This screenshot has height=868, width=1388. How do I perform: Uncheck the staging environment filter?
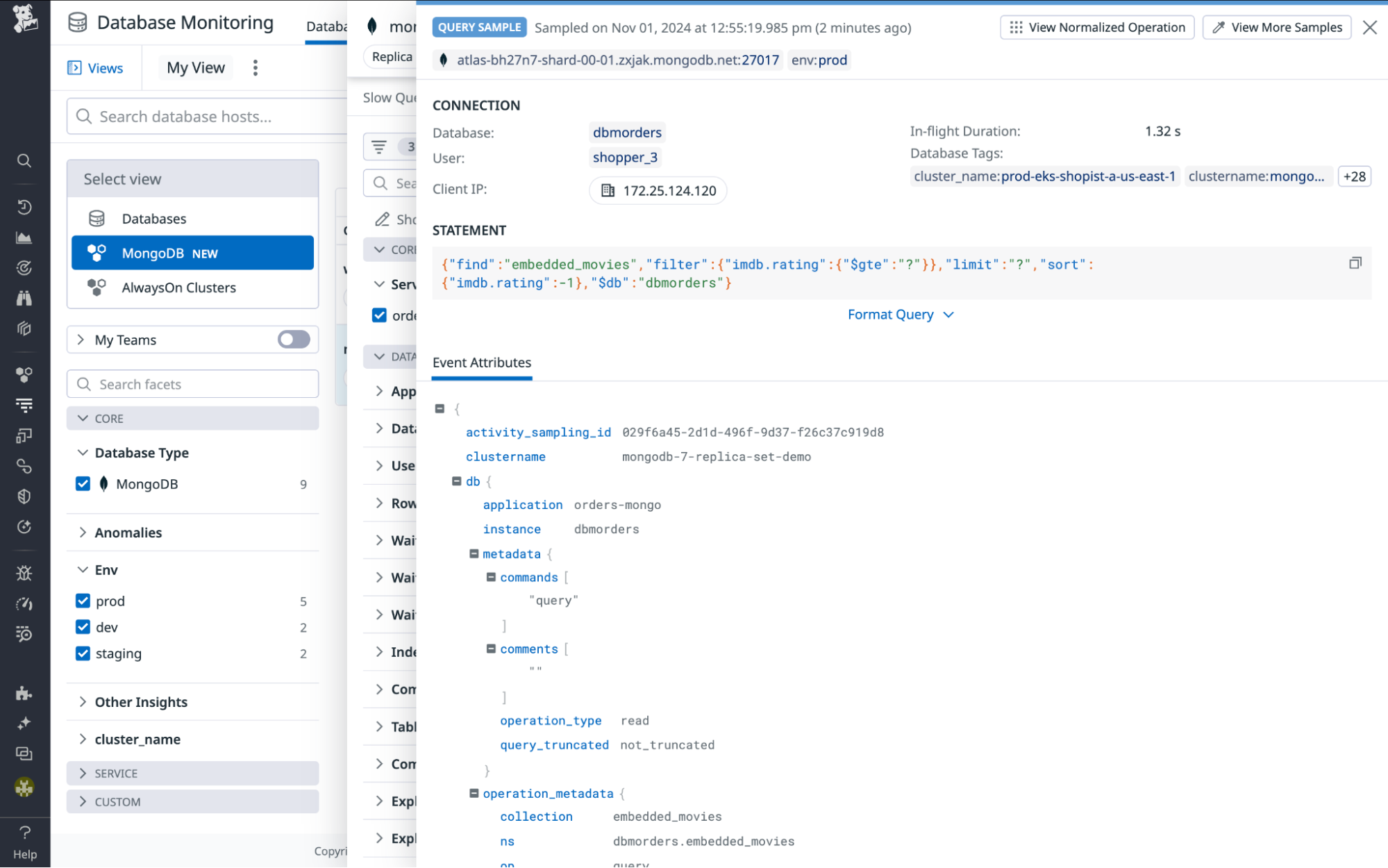click(x=83, y=653)
